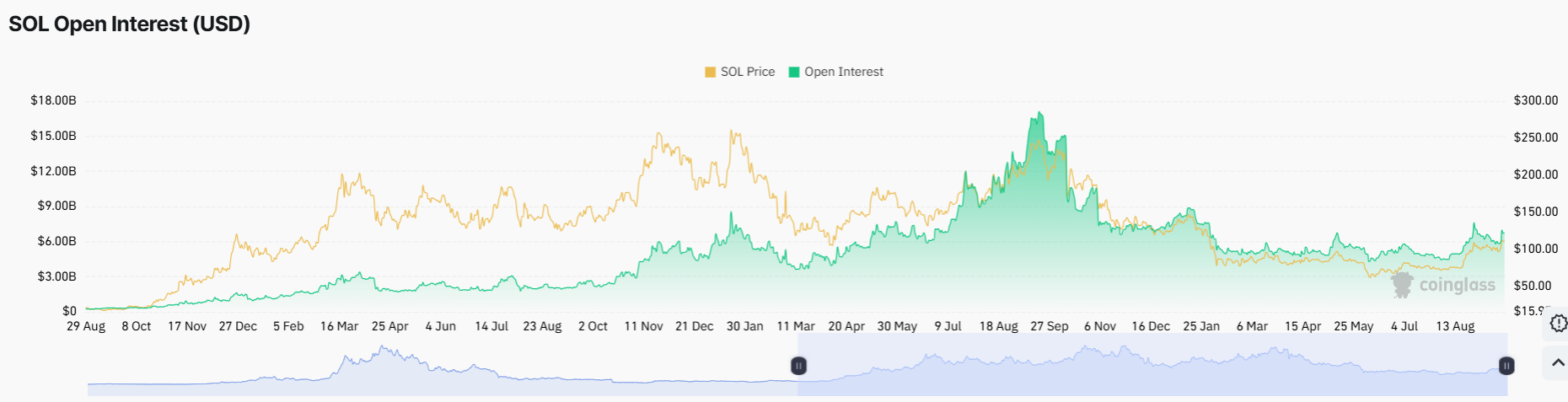This screenshot has width=1568, height=402.
Task: Click the $250.00 price axis label
Action: 1536,137
